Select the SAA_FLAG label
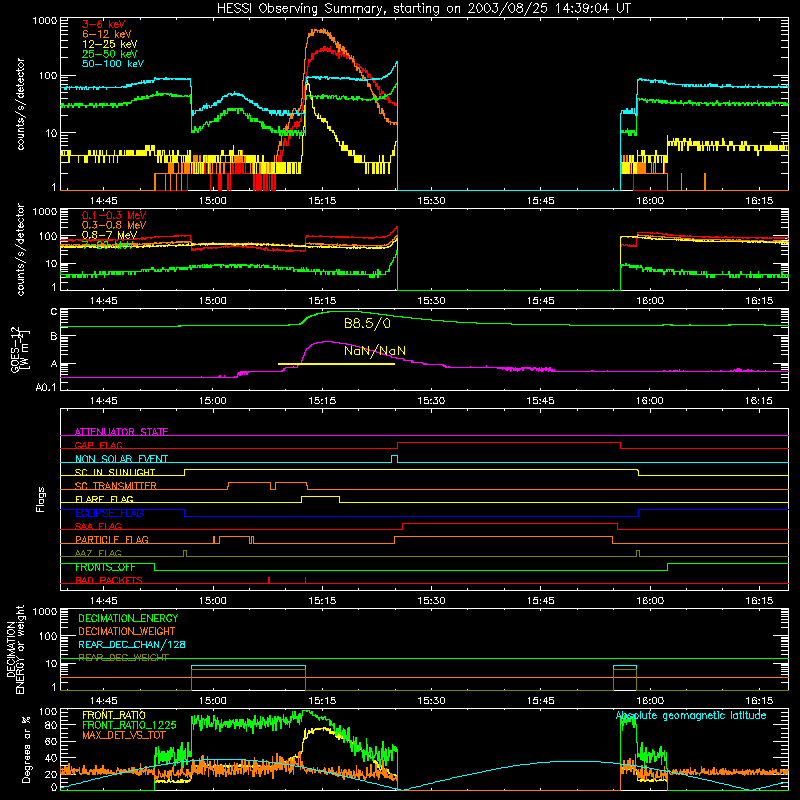 98,526
